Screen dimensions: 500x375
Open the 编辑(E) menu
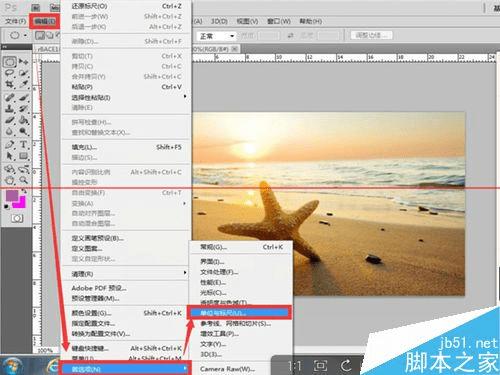pyautogui.click(x=45, y=22)
